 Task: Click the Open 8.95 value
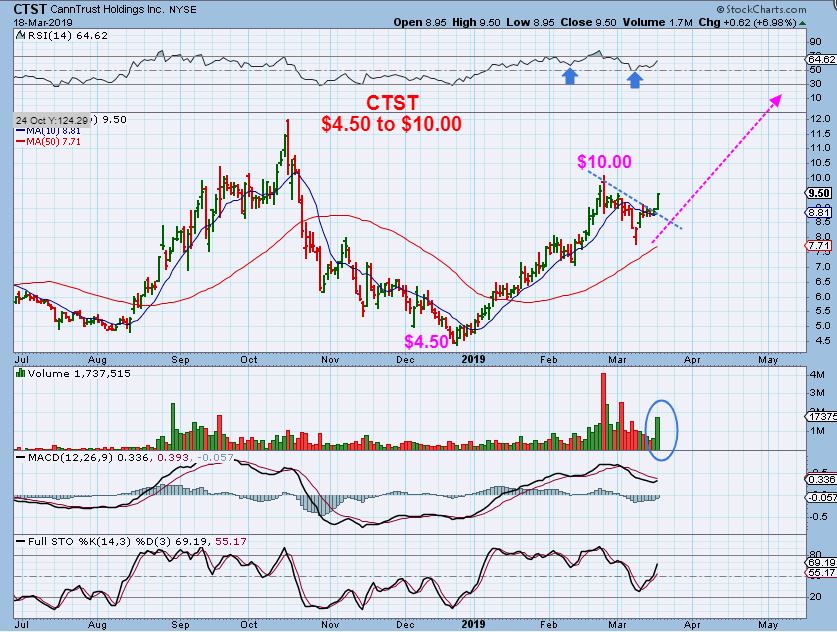point(420,22)
